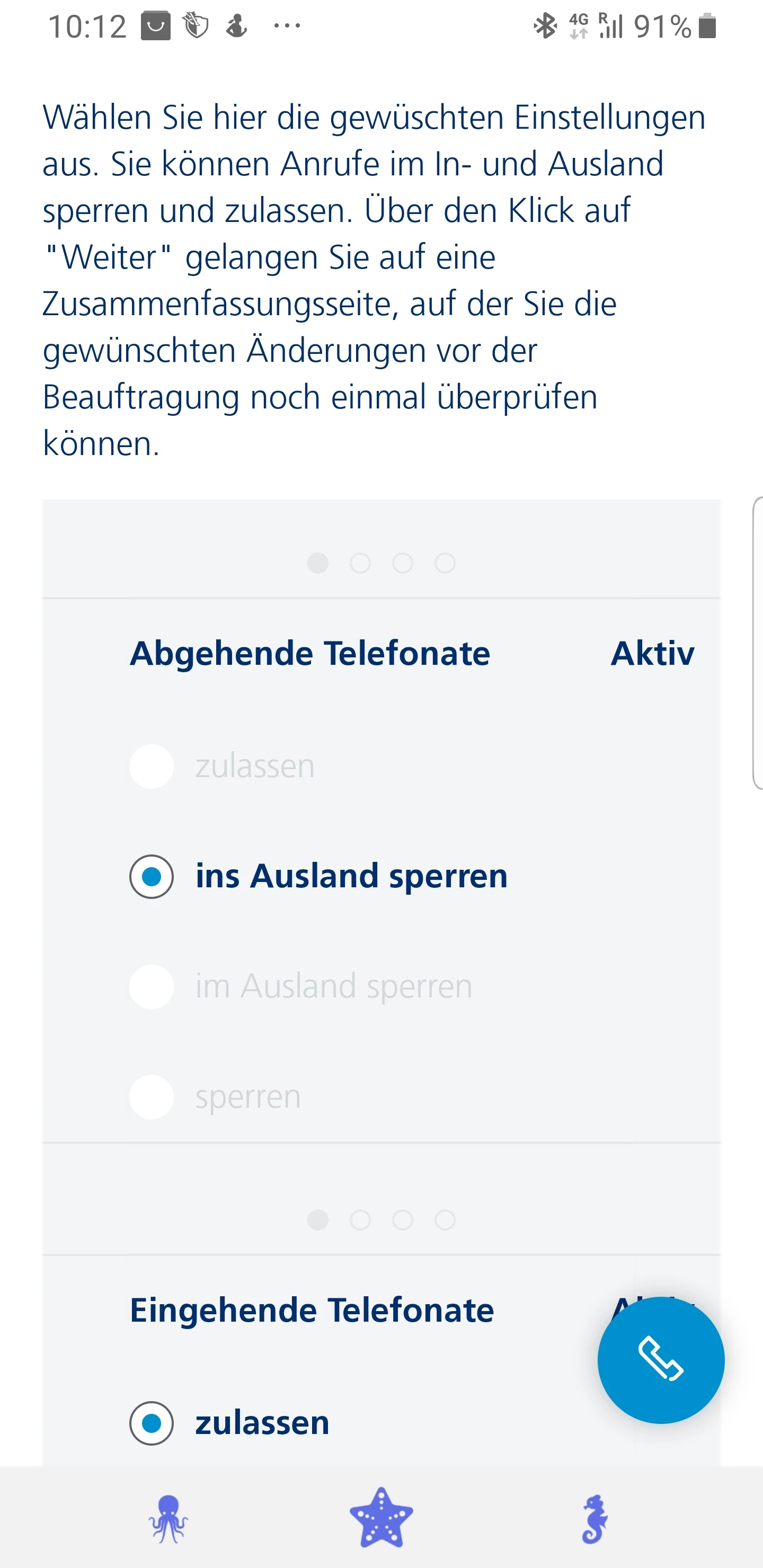Tap the Bluetooth icon in status bar
The image size is (763, 1568).
pyautogui.click(x=545, y=26)
